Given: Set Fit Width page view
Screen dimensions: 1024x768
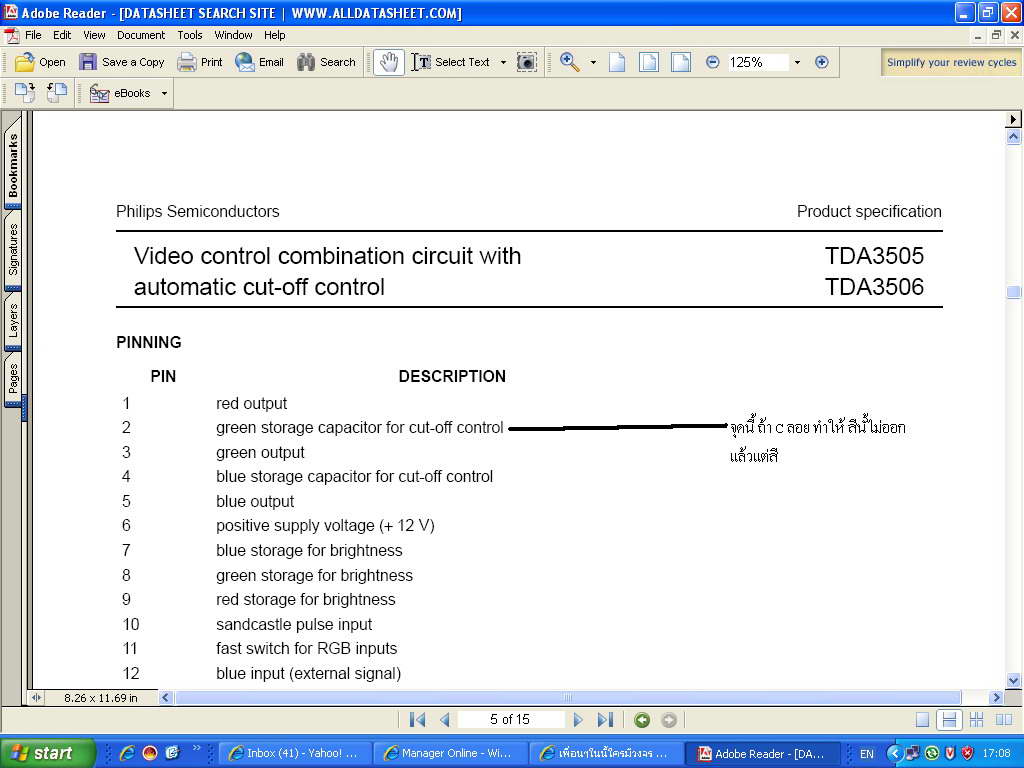Looking at the screenshot, I should [680, 62].
